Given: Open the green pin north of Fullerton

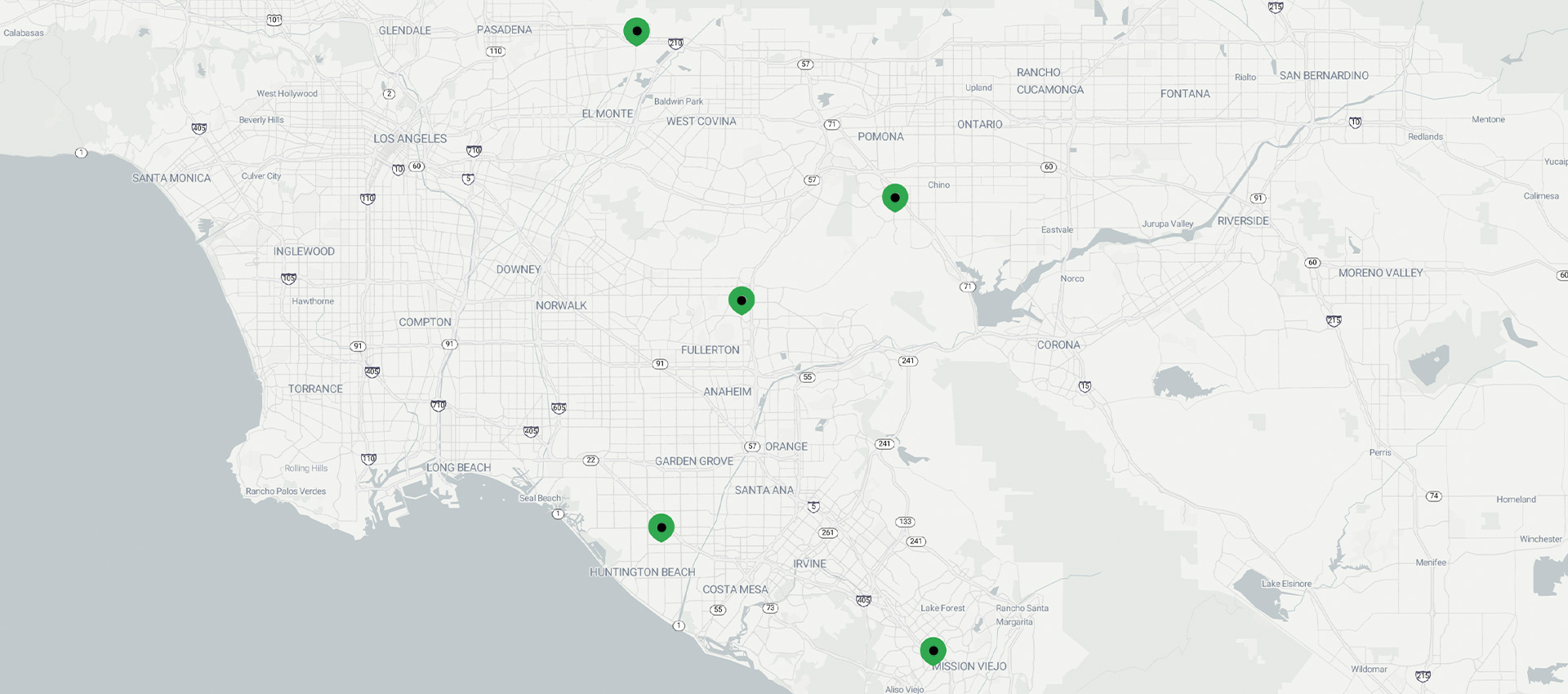Looking at the screenshot, I should (x=742, y=300).
